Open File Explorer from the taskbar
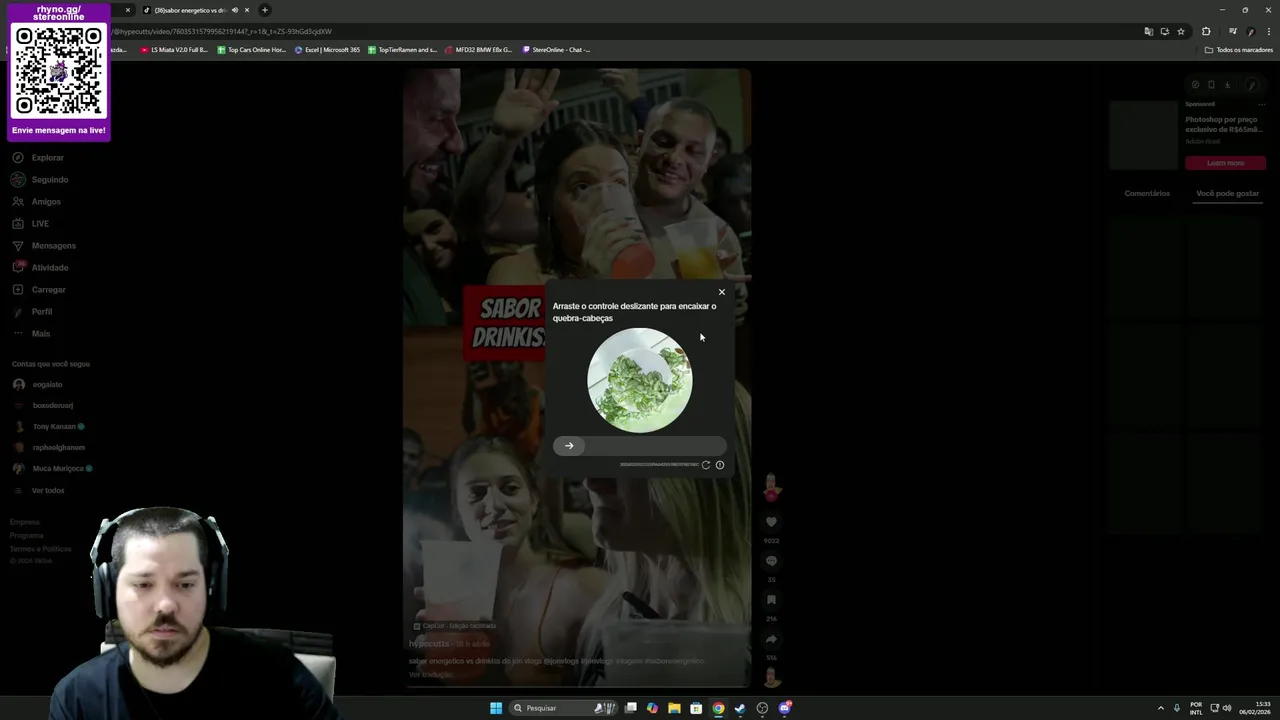The image size is (1280, 720). 674,708
